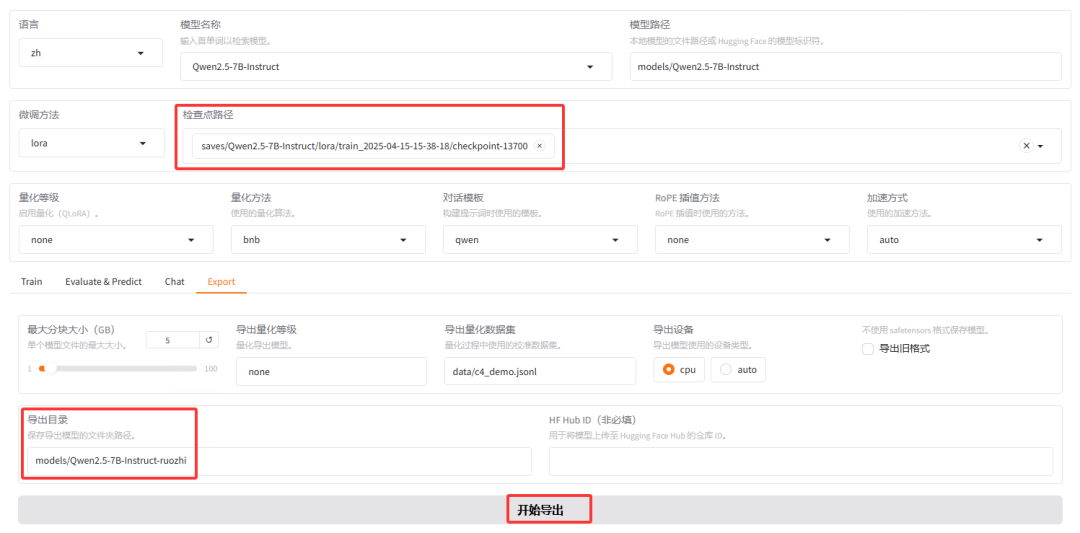This screenshot has width=1080, height=533.
Task: Open the Evaluate & Predict tab
Action: coord(103,282)
